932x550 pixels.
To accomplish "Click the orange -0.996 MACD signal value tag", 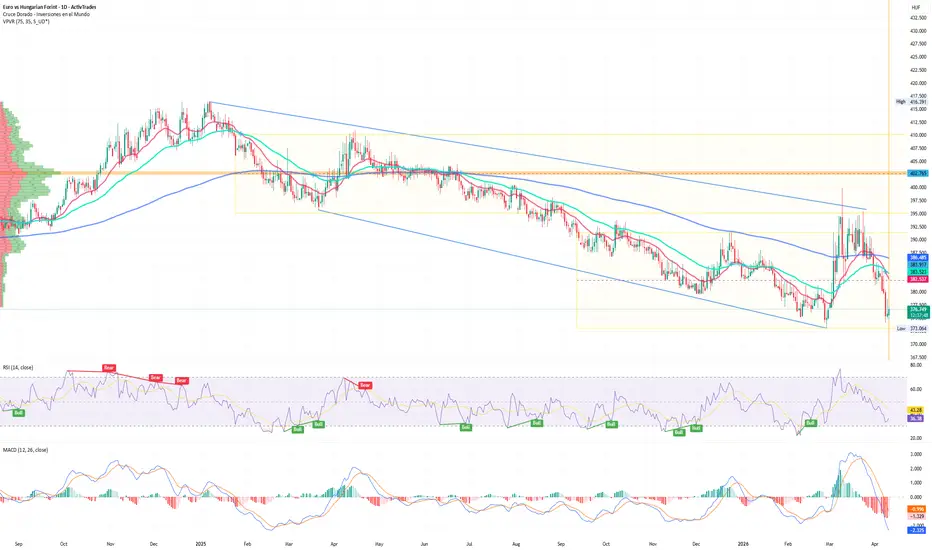I will (917, 510).
